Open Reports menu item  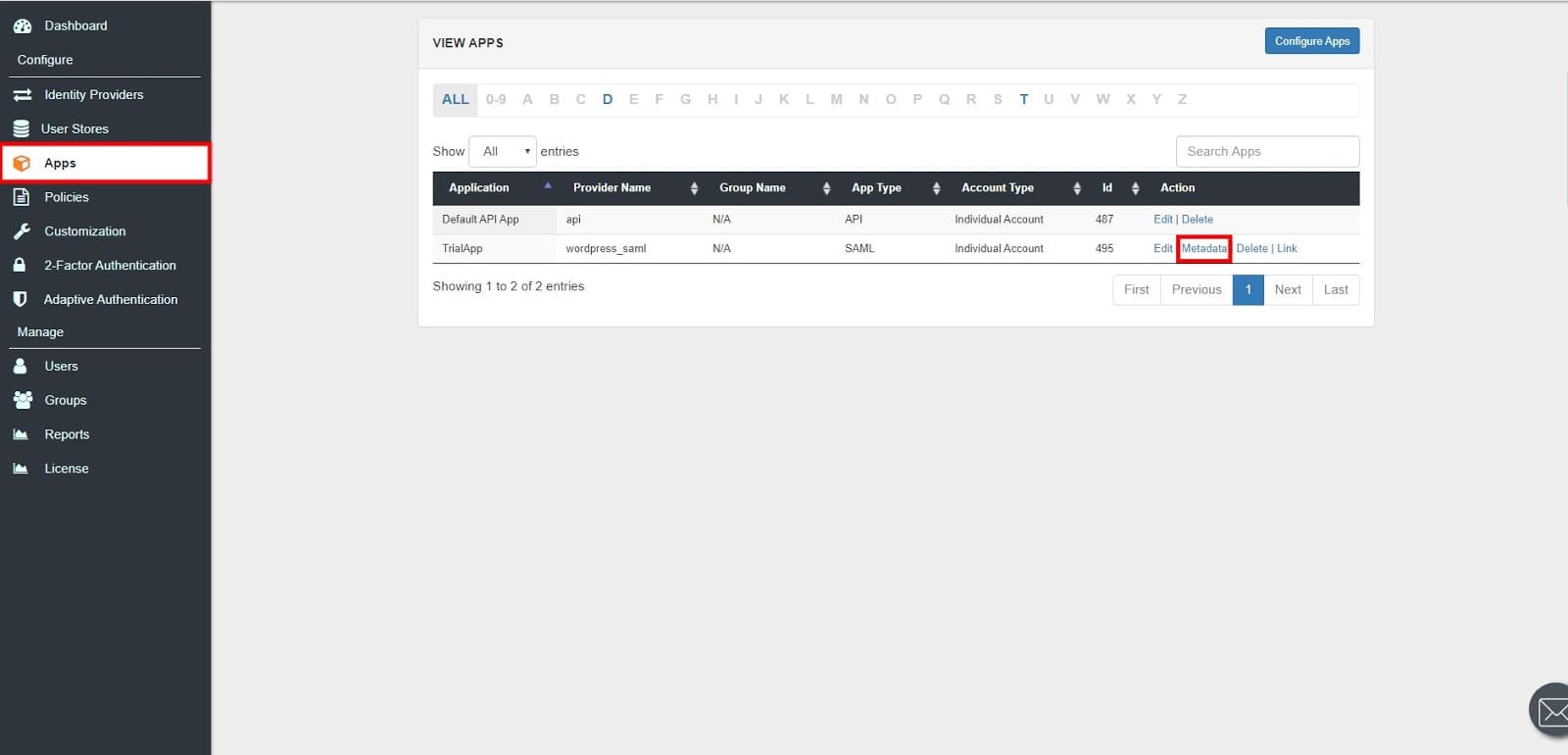click(x=67, y=434)
